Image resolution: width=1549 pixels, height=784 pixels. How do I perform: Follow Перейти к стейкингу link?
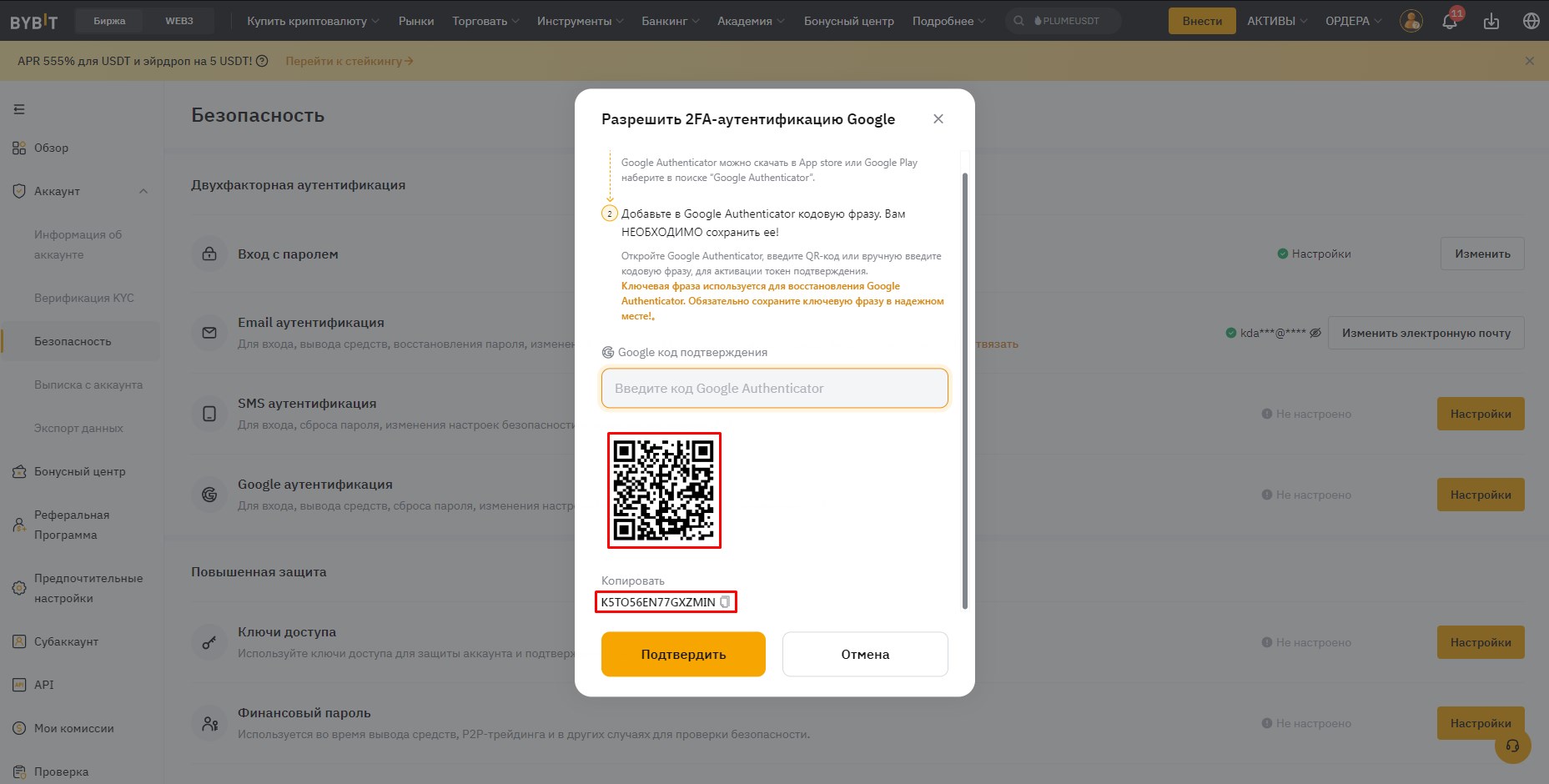tap(350, 61)
